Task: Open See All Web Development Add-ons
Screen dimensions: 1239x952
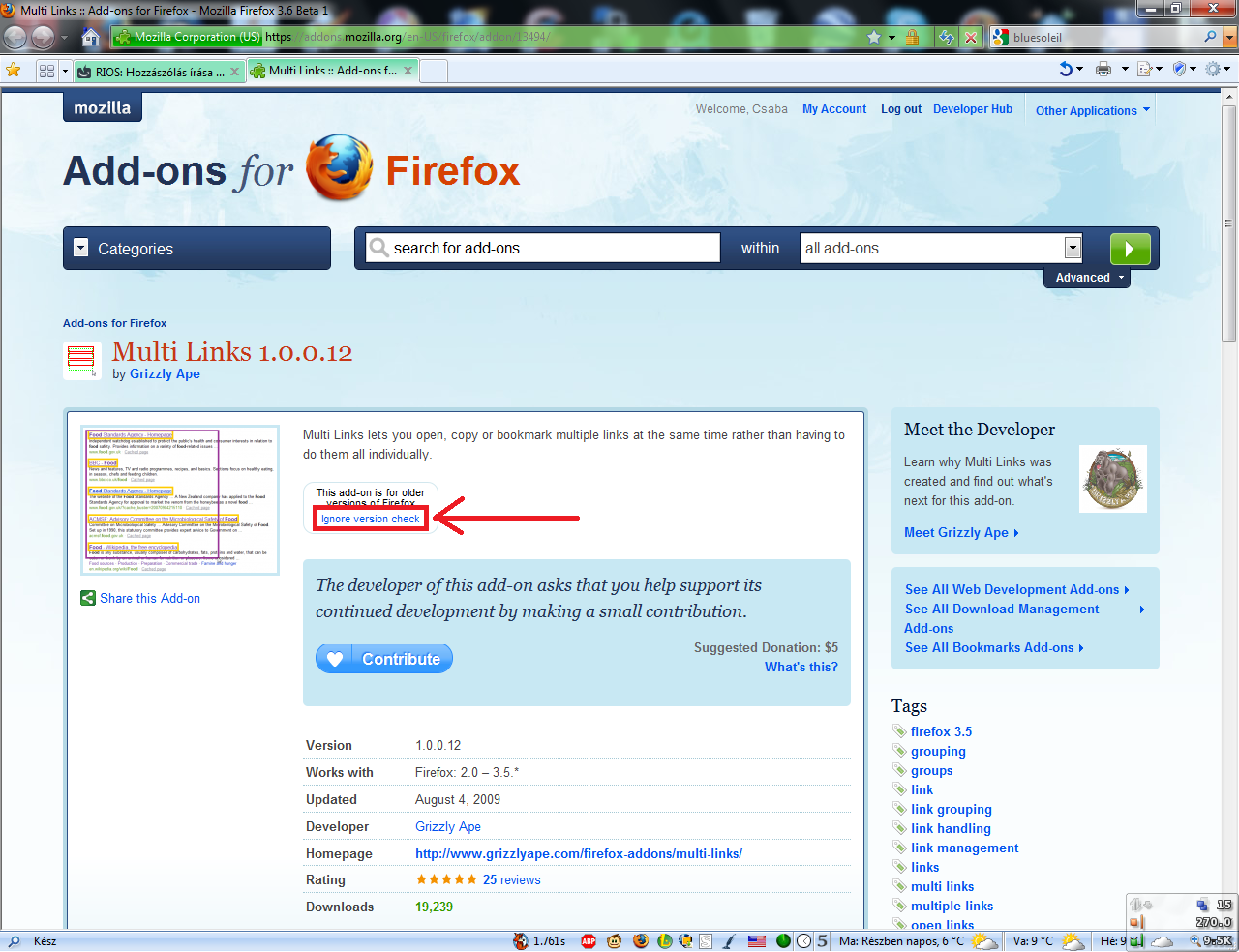Action: click(1016, 589)
